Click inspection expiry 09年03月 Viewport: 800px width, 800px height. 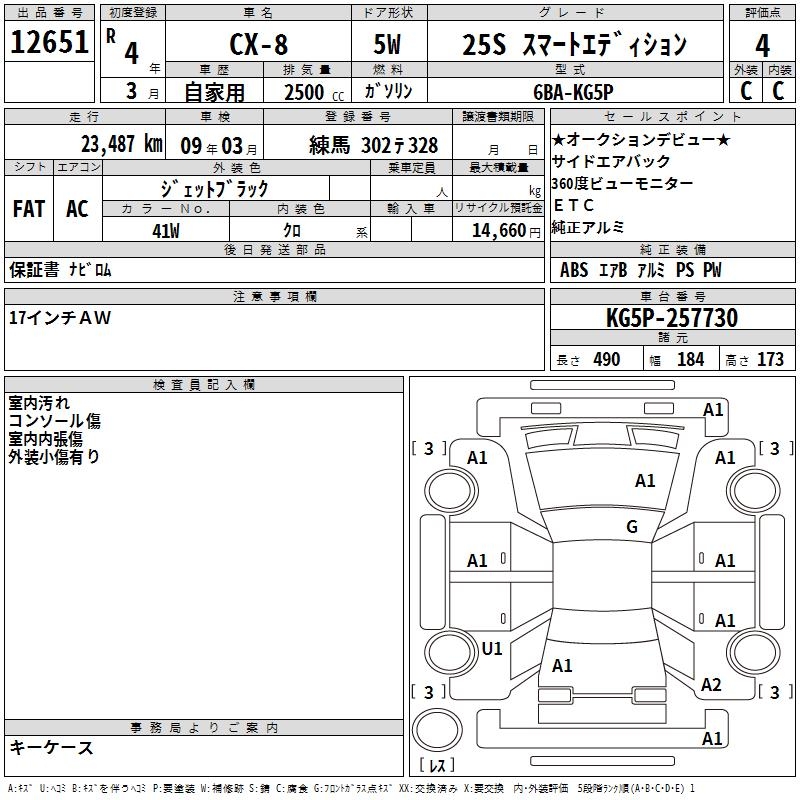click(x=219, y=146)
